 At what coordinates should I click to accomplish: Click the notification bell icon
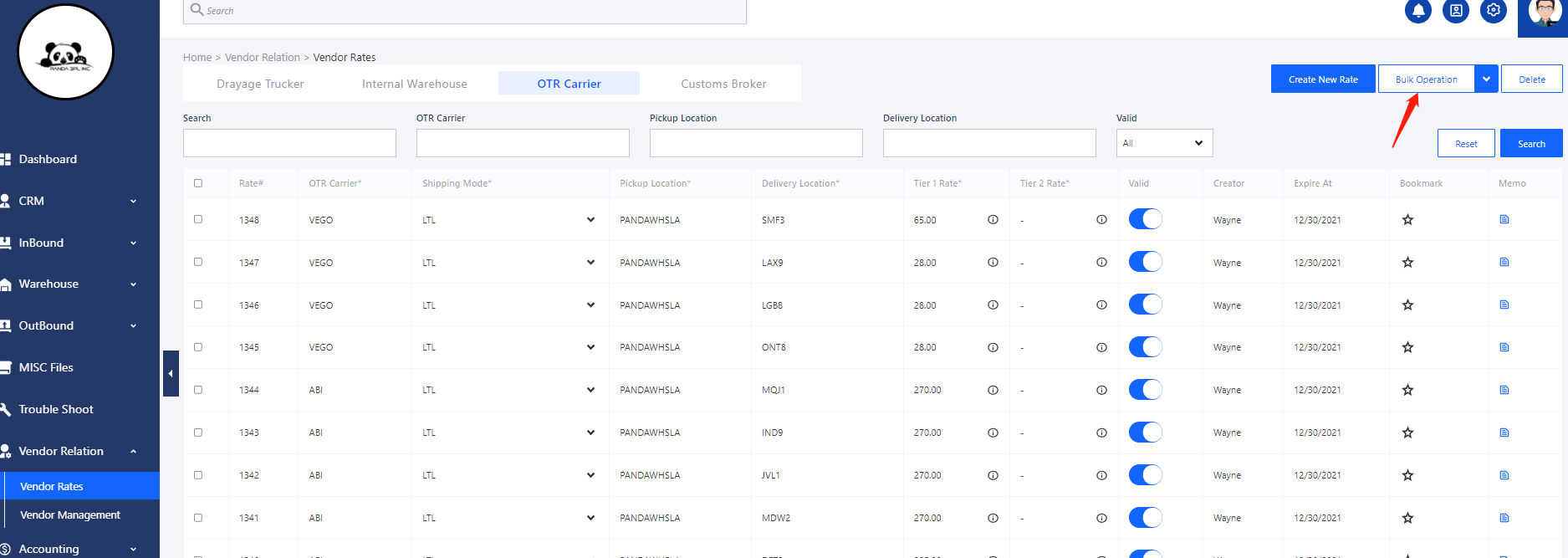pos(1418,11)
